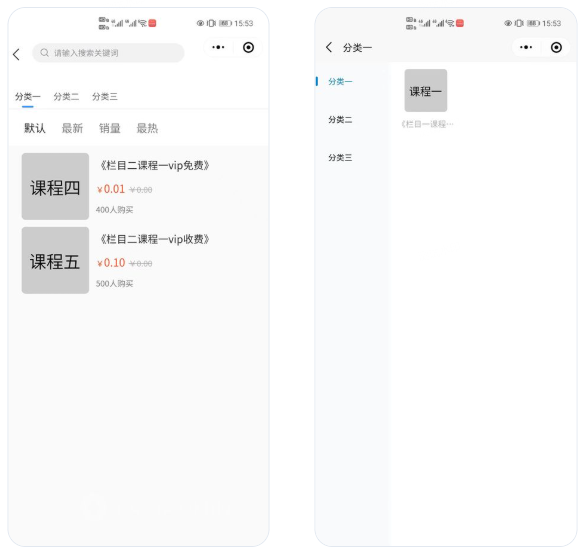Tap back arrow beside the search bar
This screenshot has width=588, height=550.
point(16,54)
